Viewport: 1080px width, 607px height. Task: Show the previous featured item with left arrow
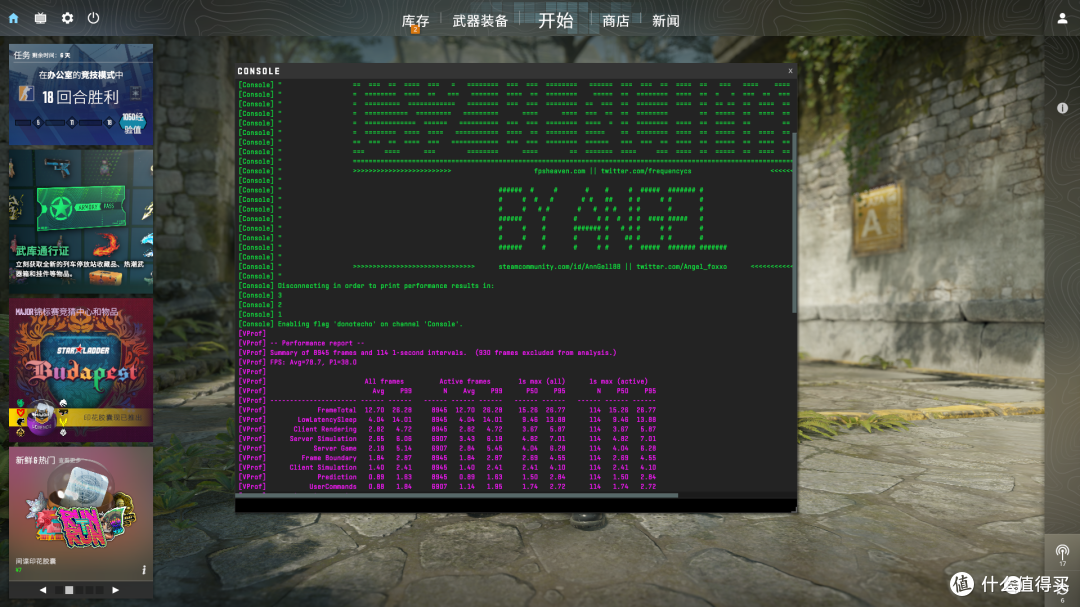43,590
